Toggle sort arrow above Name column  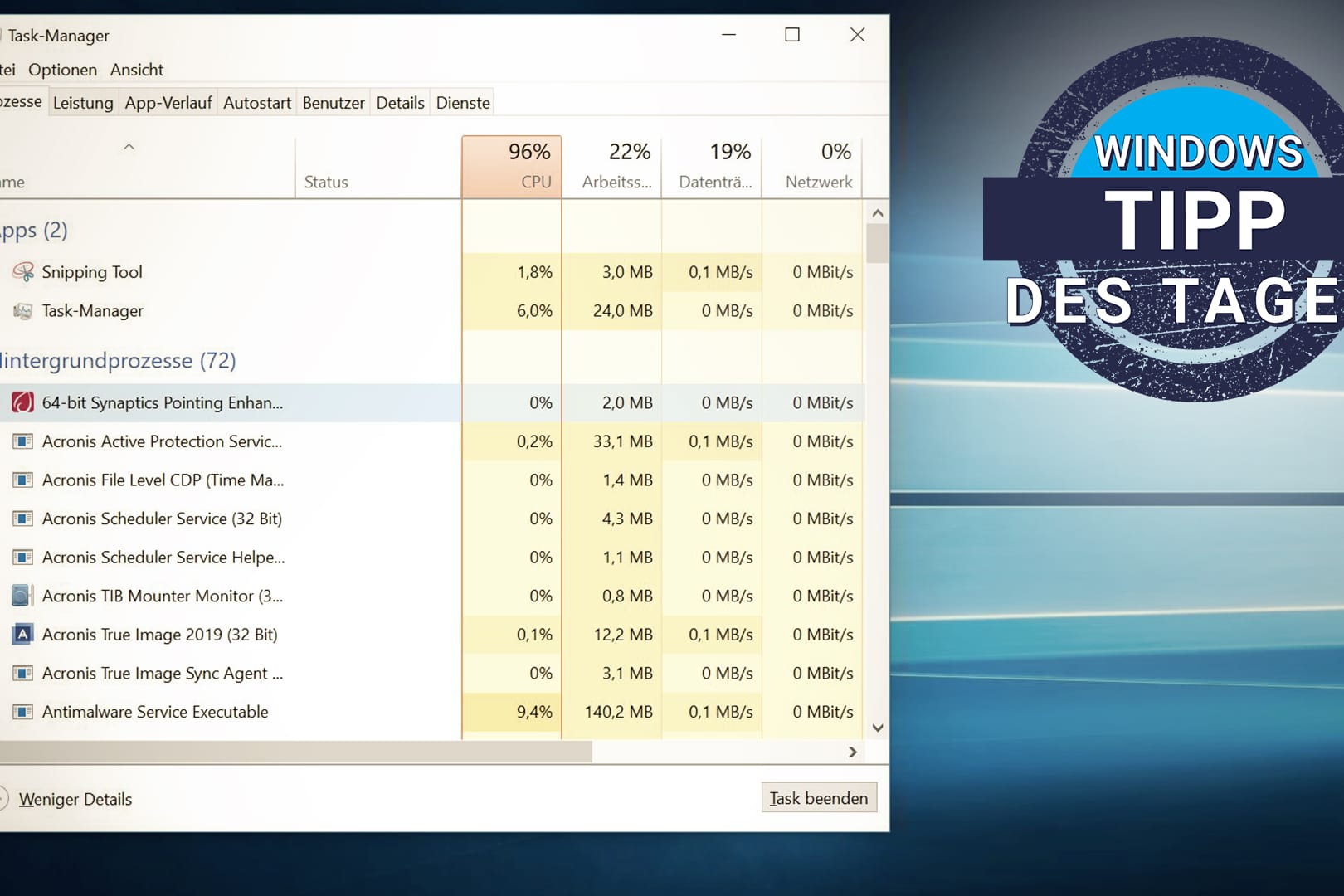click(129, 147)
